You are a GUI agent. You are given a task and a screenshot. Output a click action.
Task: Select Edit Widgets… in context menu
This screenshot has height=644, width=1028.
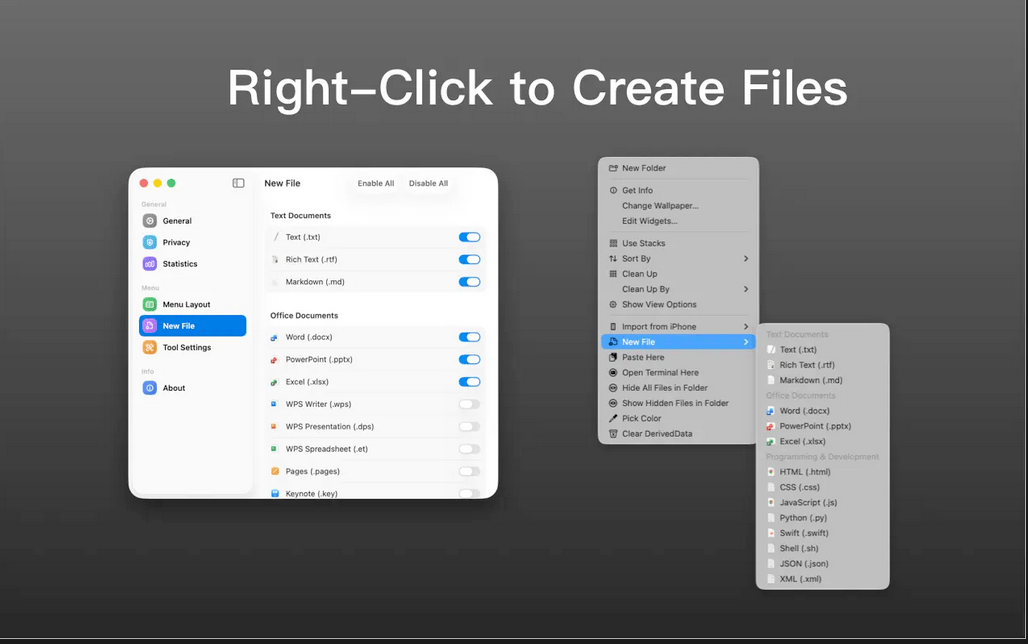pyautogui.click(x=650, y=221)
